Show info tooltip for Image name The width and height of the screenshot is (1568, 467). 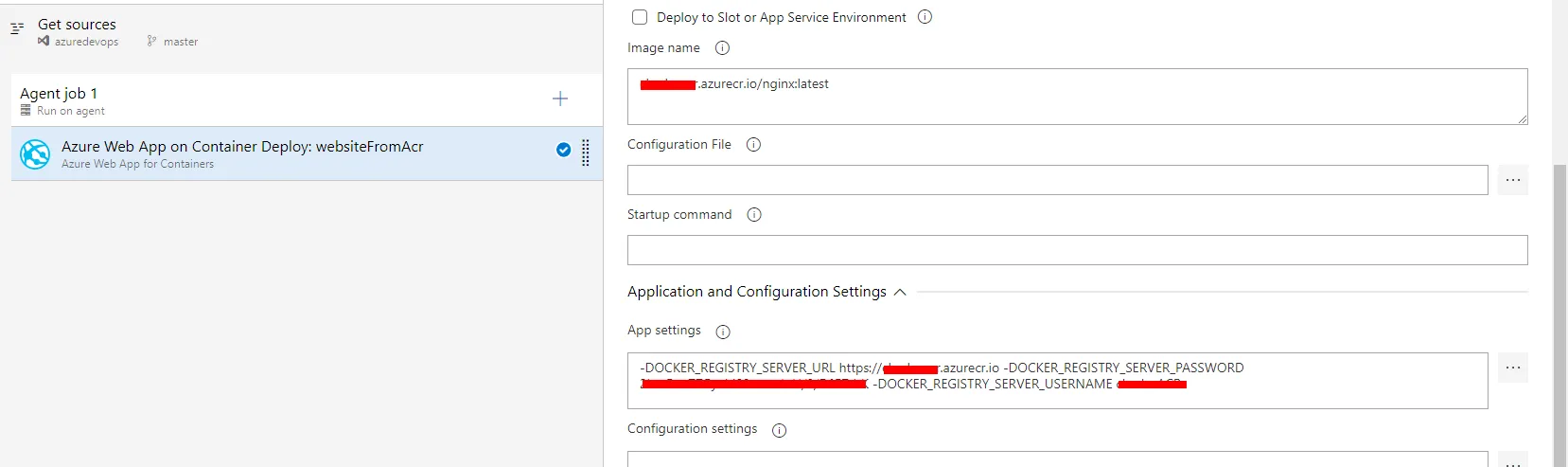click(x=722, y=48)
